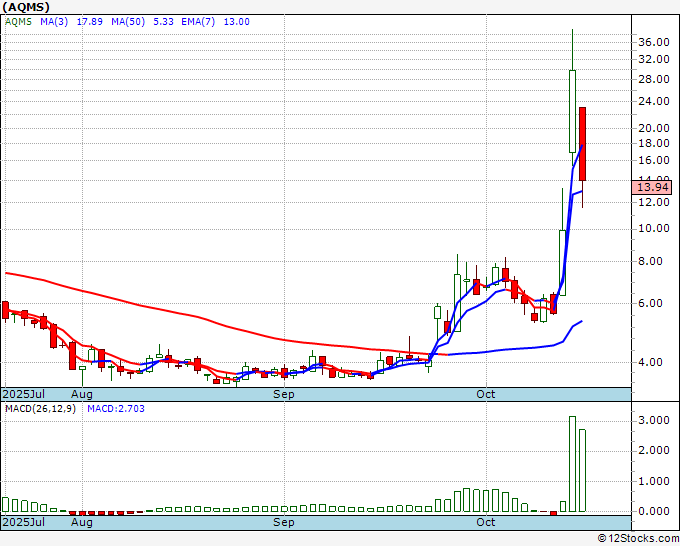This screenshot has height=546, width=680.
Task: Click the (AQMS) chart title
Action: [26, 7]
